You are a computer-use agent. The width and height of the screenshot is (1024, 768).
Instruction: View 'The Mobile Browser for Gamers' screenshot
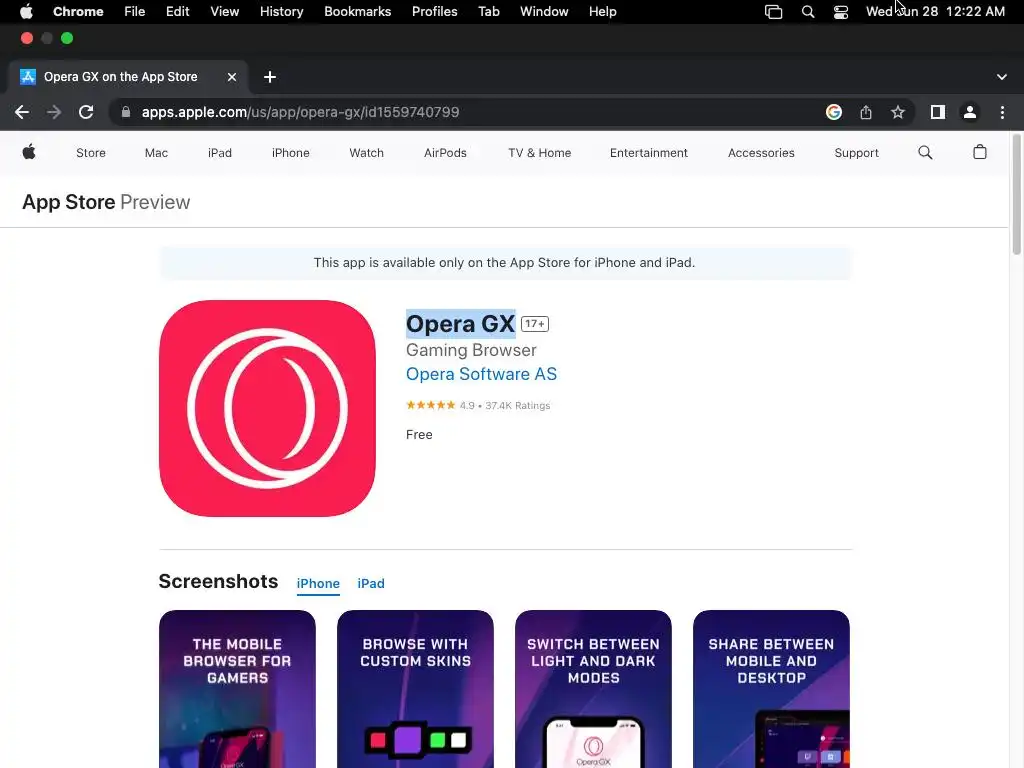coord(237,689)
